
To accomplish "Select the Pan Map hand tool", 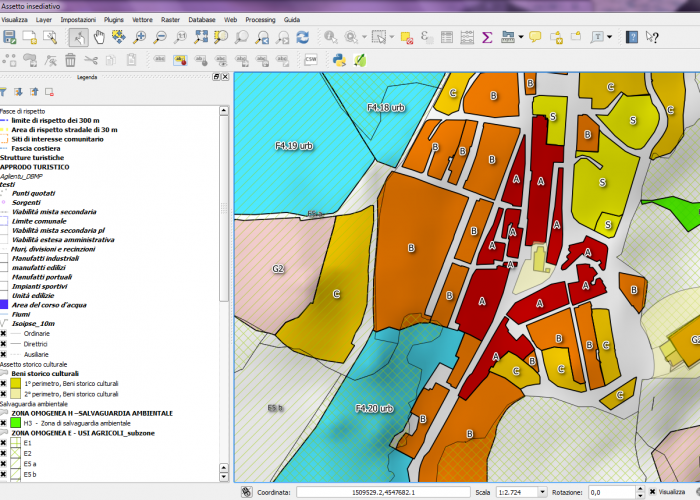I will [x=99, y=37].
